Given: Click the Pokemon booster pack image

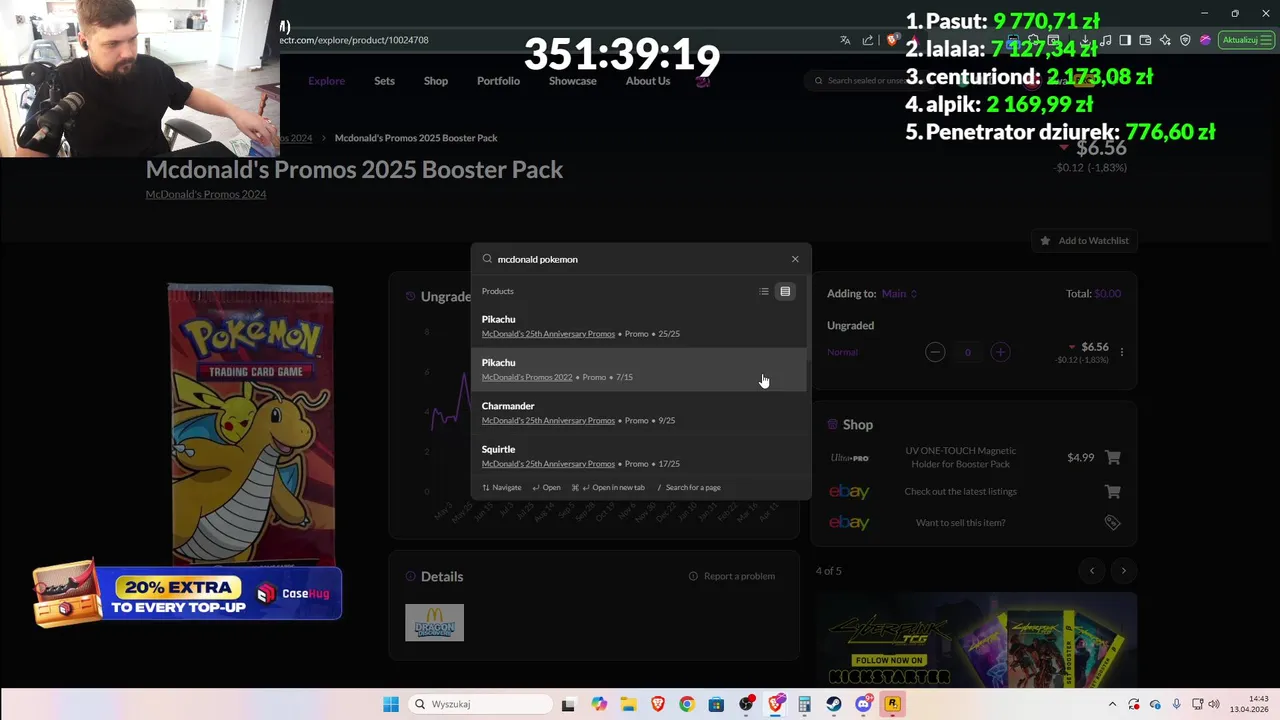Looking at the screenshot, I should coord(251,424).
